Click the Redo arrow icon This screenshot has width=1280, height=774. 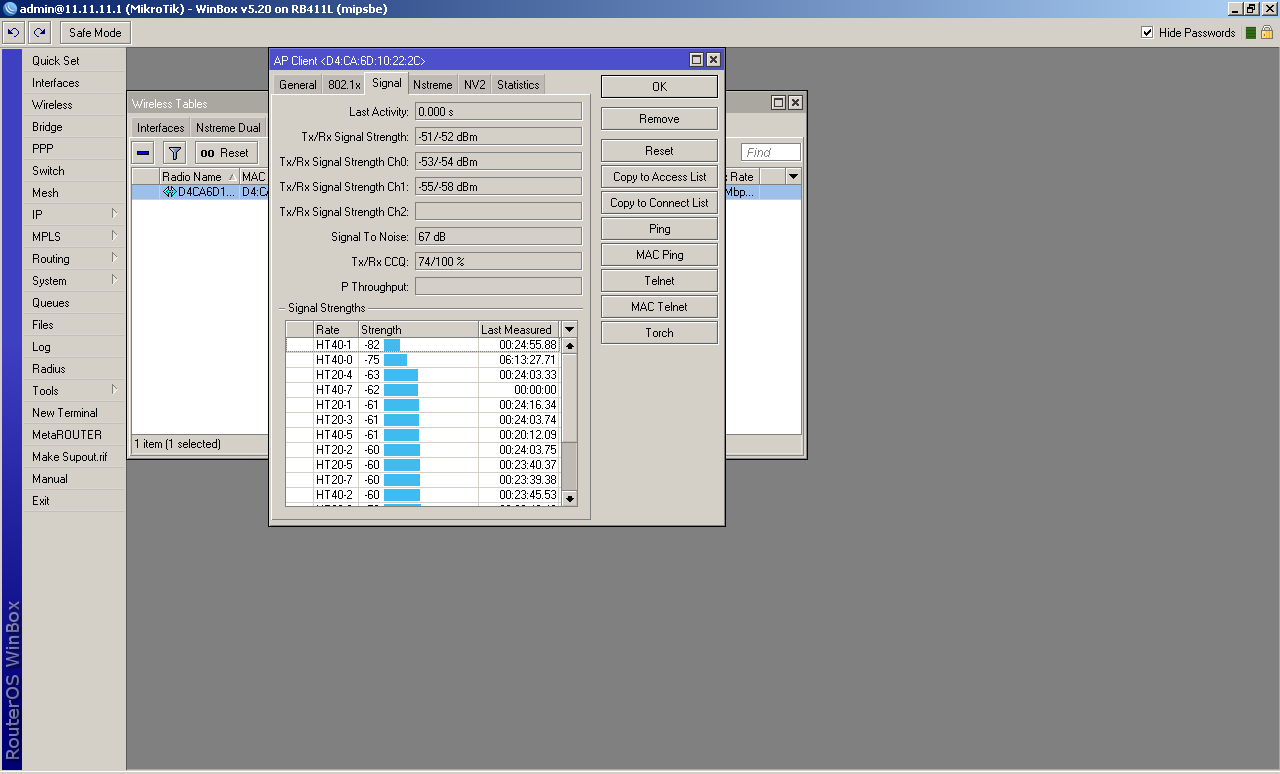click(x=39, y=33)
